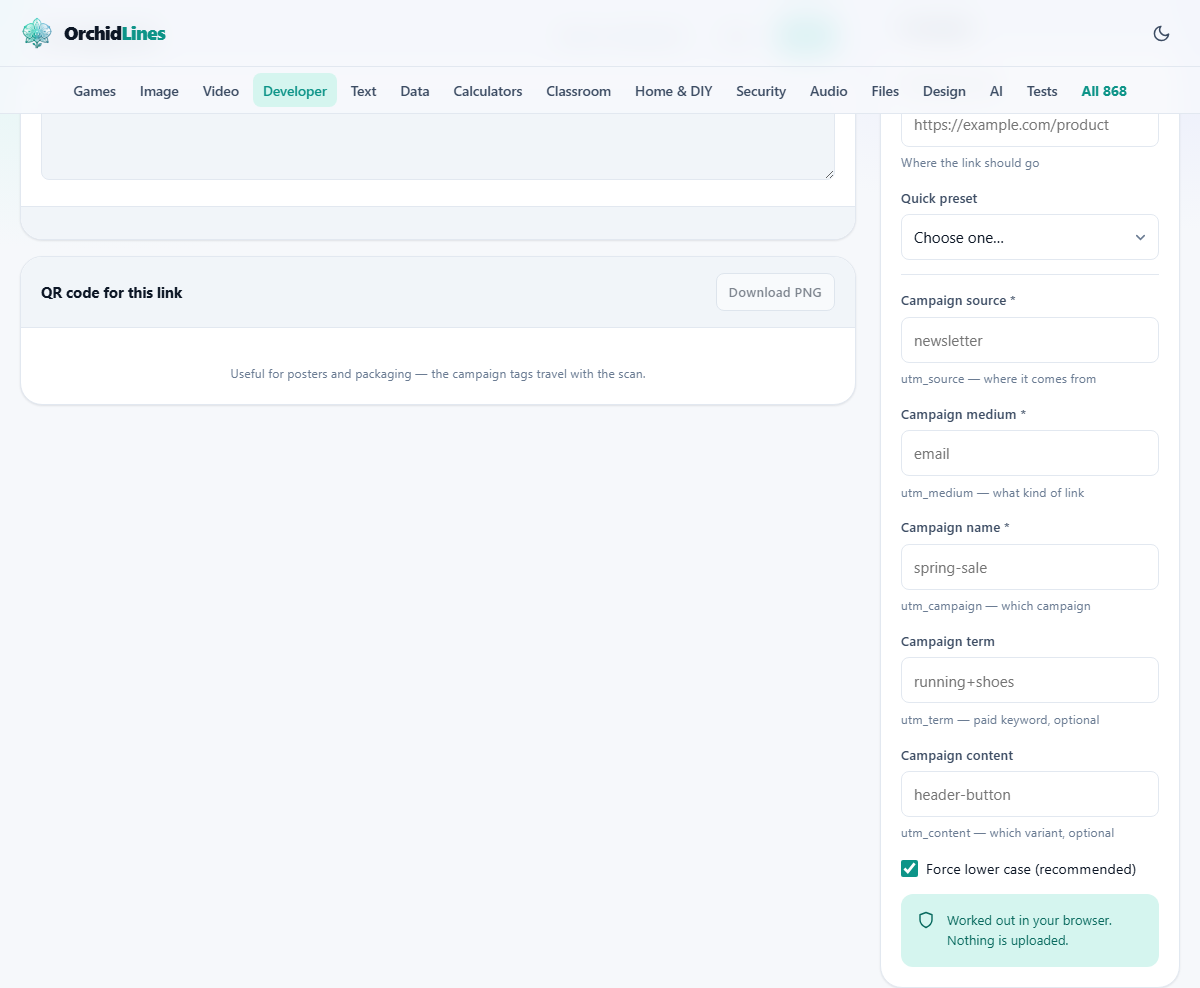Image resolution: width=1200 pixels, height=988 pixels.
Task: Open the Security category
Action: point(761,91)
